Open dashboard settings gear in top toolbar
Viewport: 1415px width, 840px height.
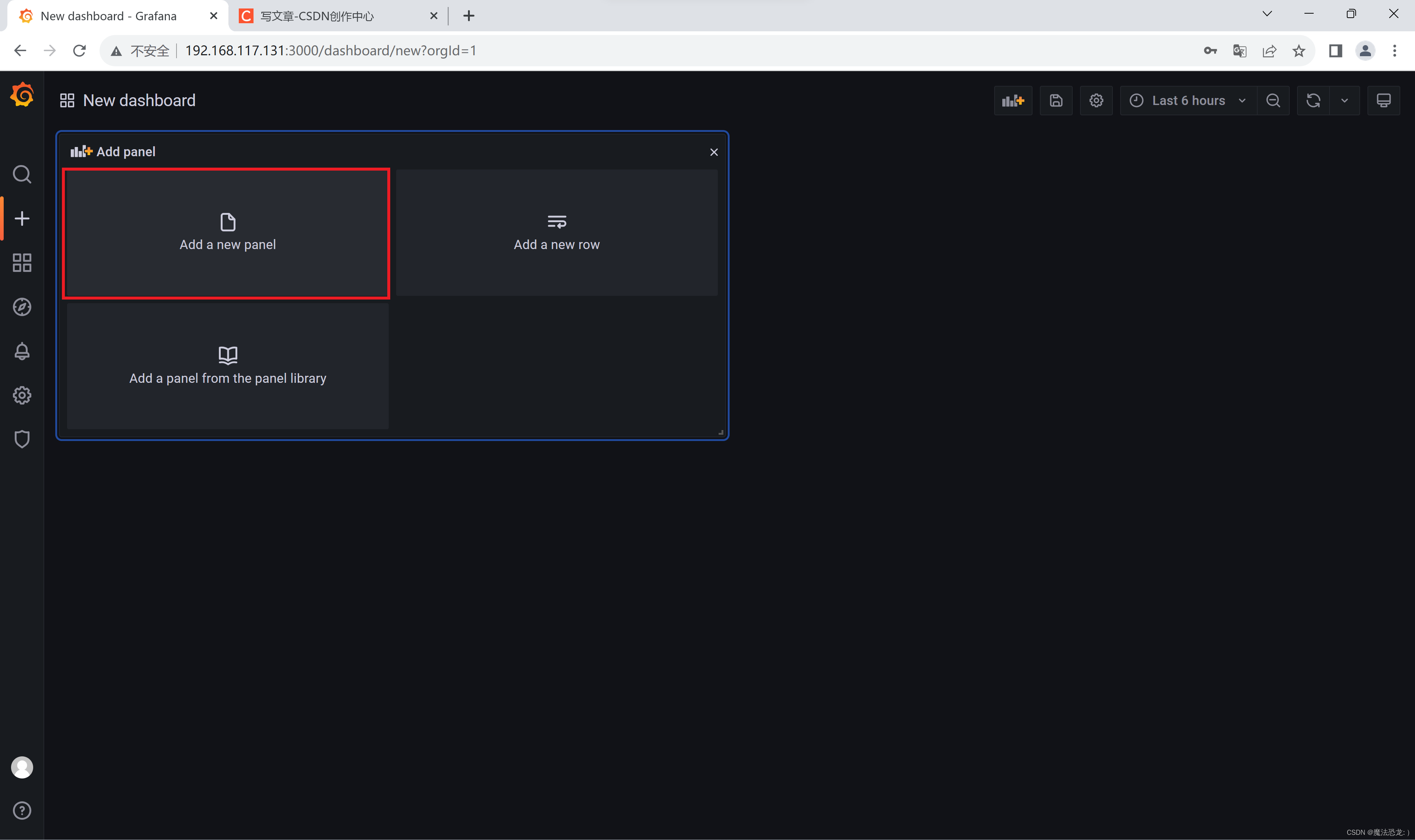point(1096,101)
